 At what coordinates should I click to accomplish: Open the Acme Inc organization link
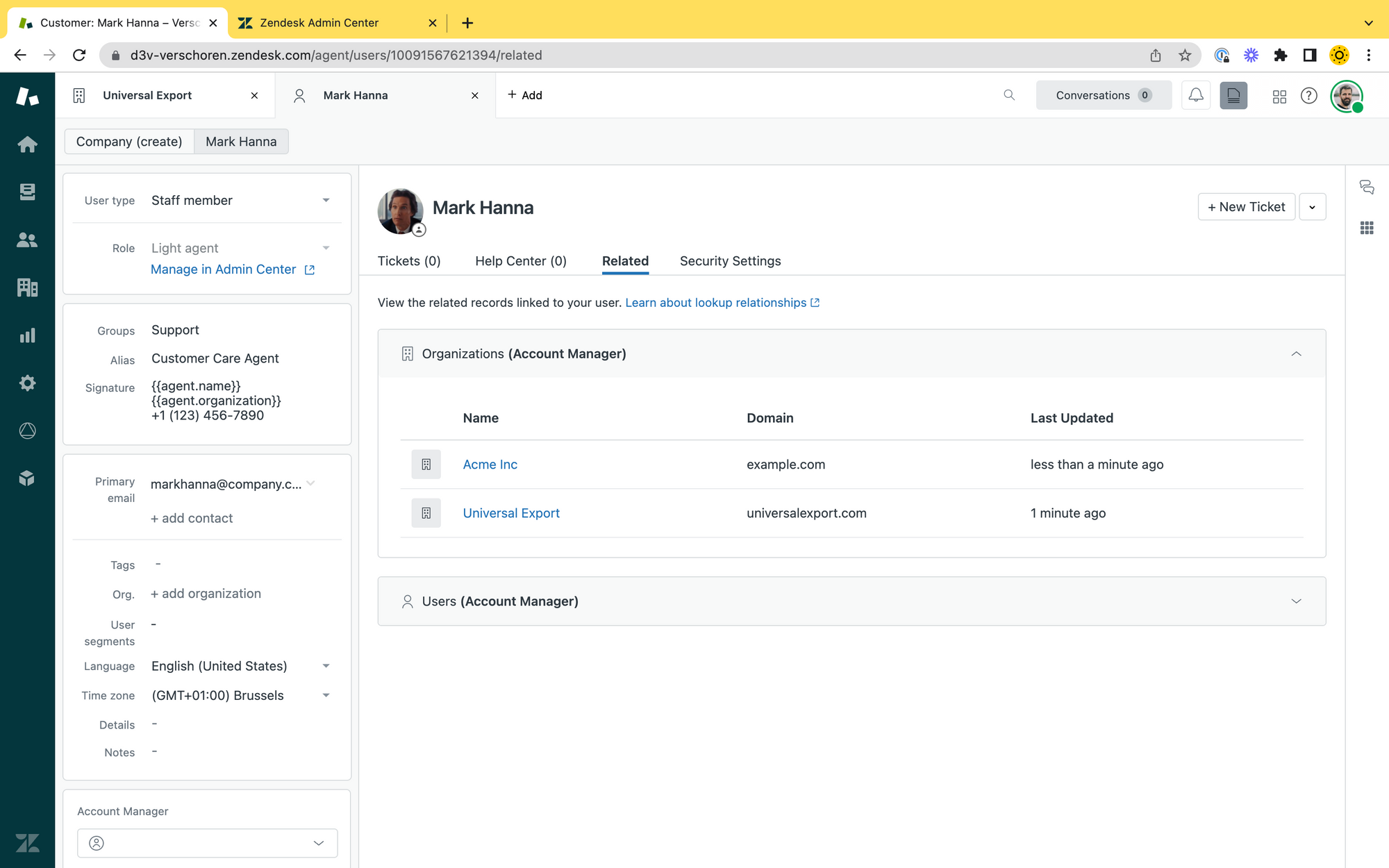click(490, 465)
